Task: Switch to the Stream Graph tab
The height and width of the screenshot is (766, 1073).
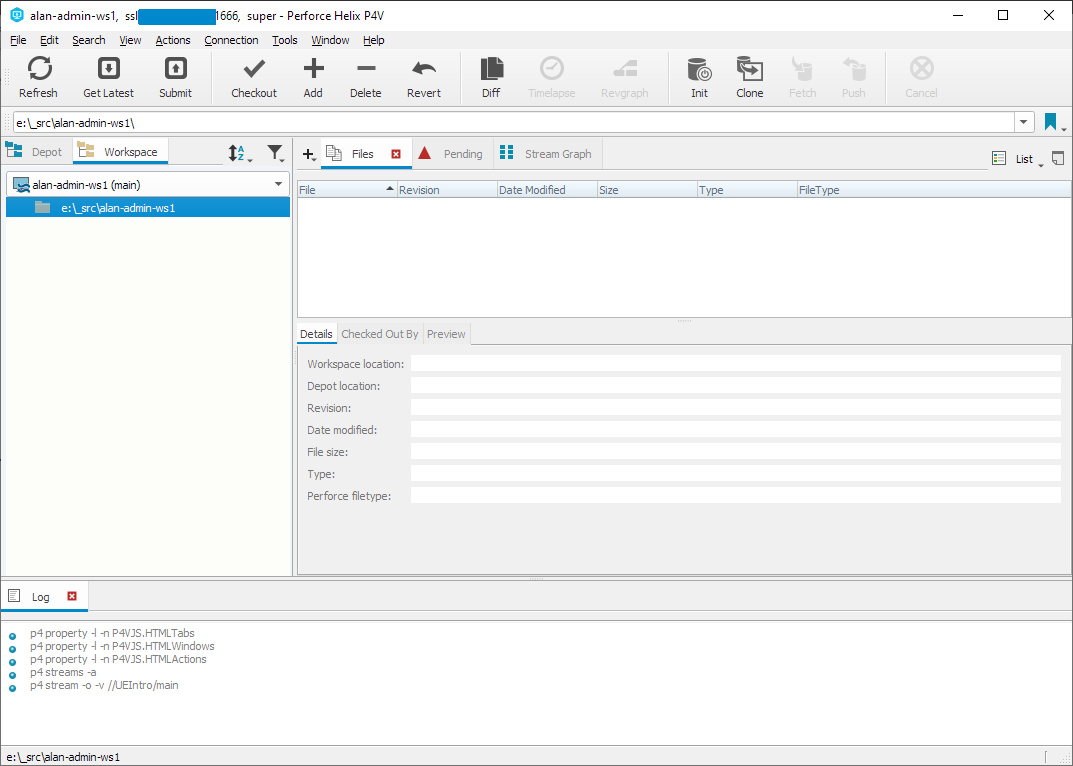Action: (x=546, y=154)
